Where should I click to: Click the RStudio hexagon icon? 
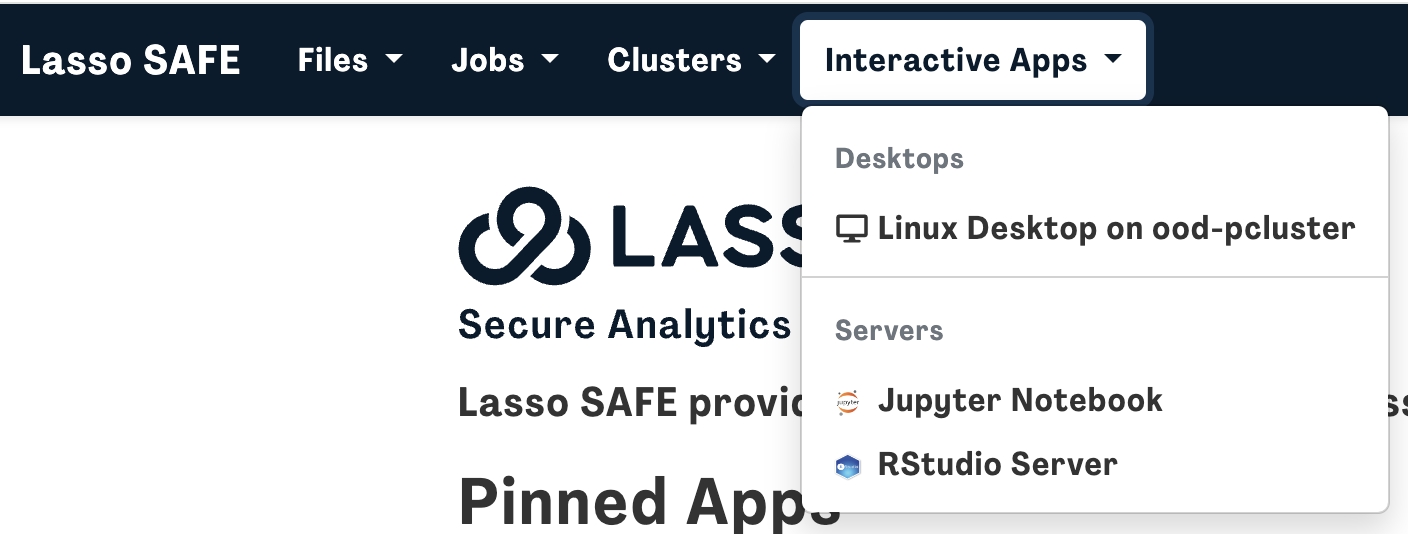click(x=848, y=466)
